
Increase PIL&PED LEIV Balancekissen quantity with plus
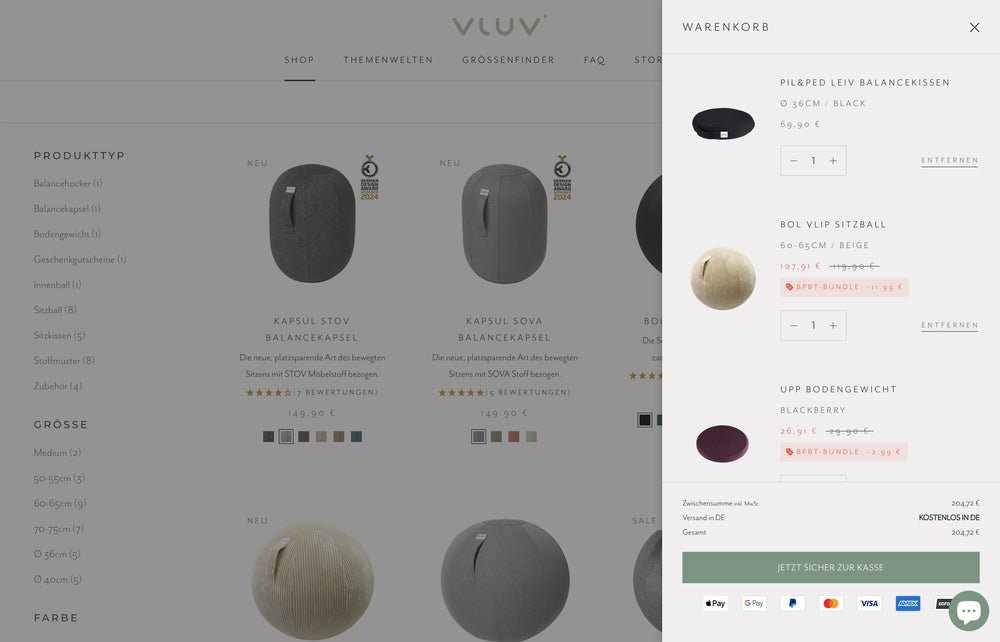coord(833,161)
